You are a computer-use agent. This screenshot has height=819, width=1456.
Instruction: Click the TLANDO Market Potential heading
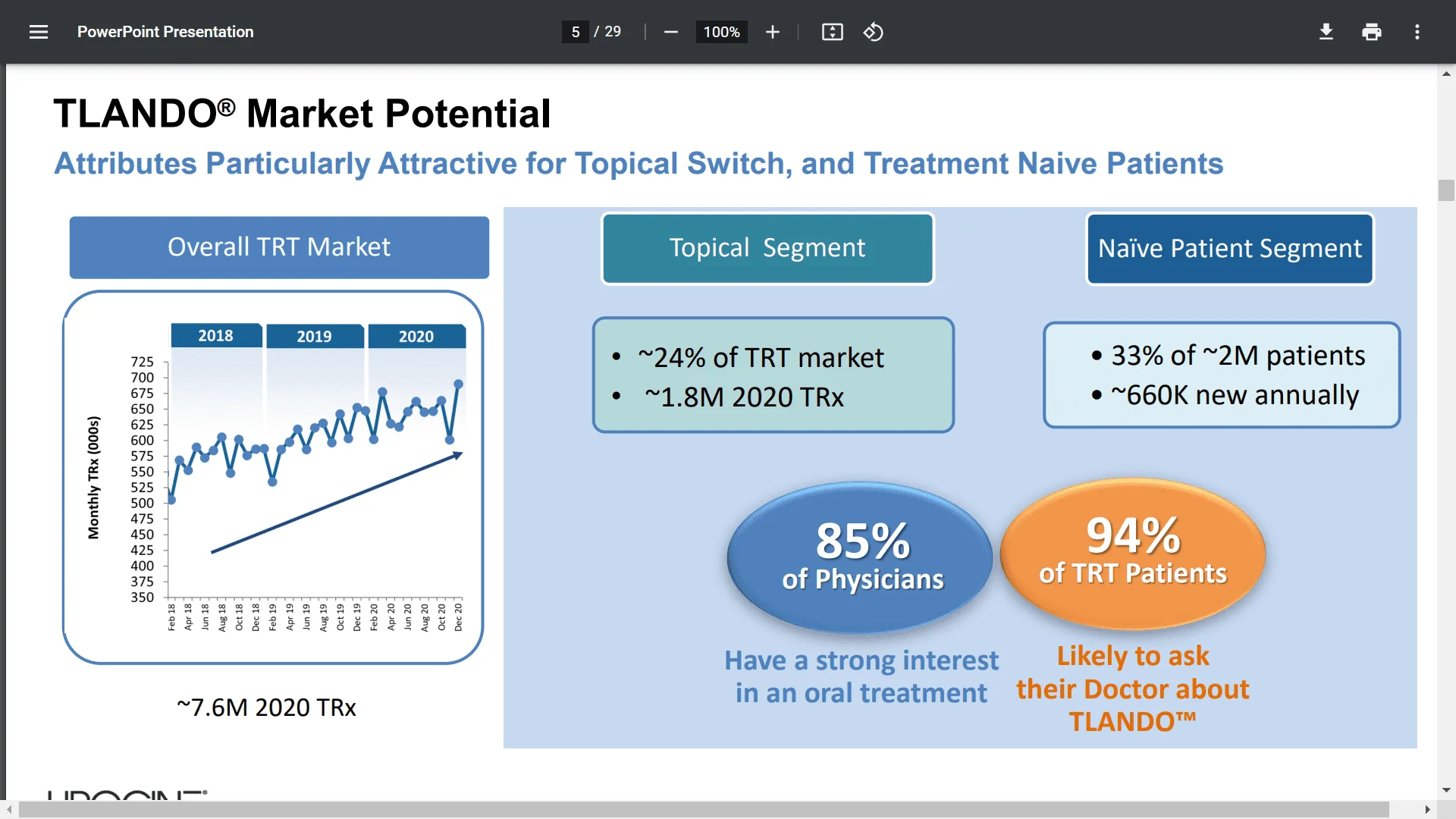(x=302, y=114)
